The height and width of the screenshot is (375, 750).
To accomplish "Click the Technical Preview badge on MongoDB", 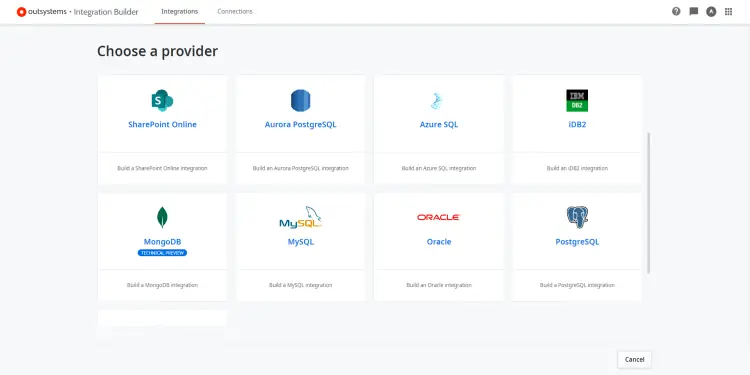I will tap(162, 253).
